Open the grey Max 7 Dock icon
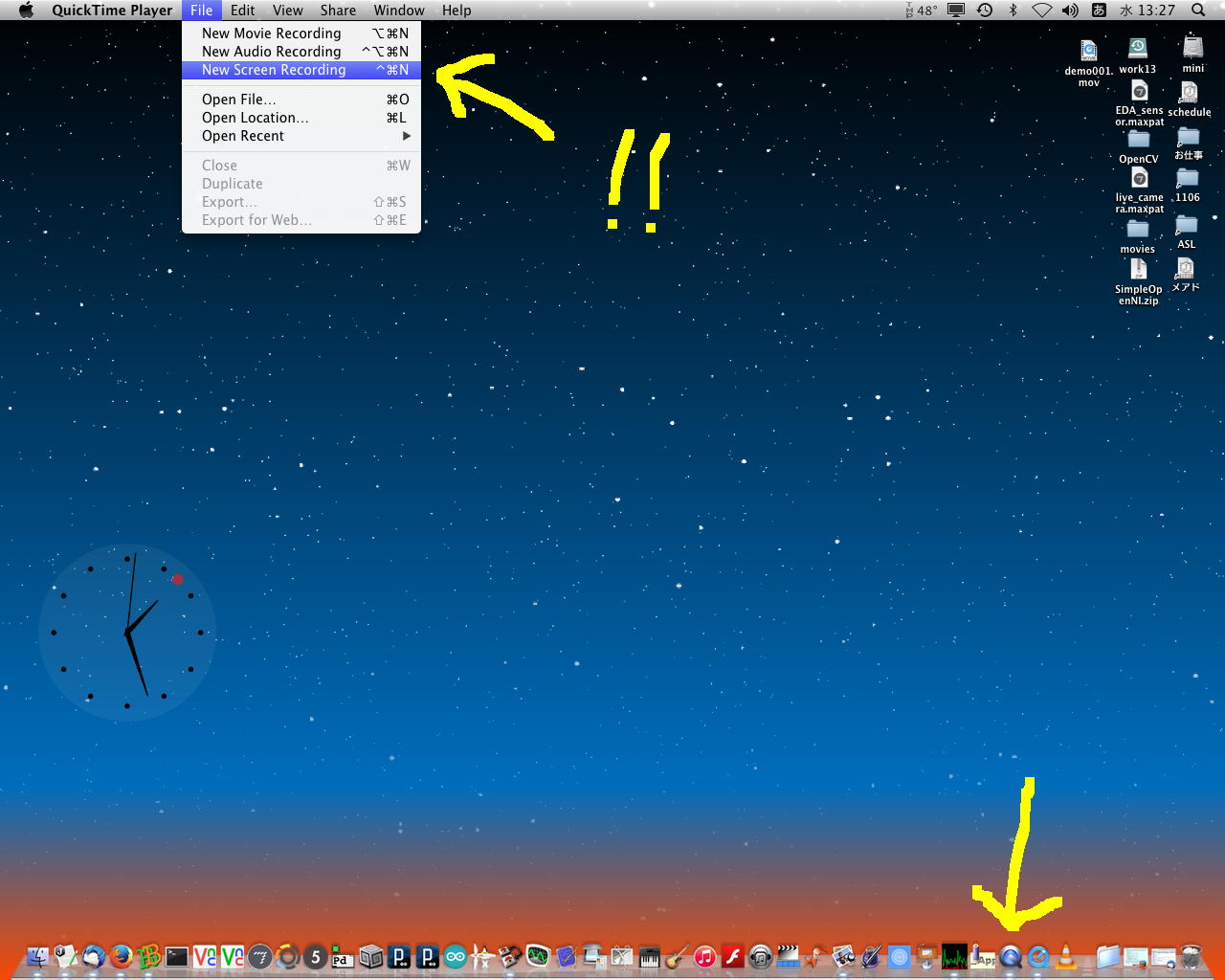Viewport: 1225px width, 980px height. [259, 956]
